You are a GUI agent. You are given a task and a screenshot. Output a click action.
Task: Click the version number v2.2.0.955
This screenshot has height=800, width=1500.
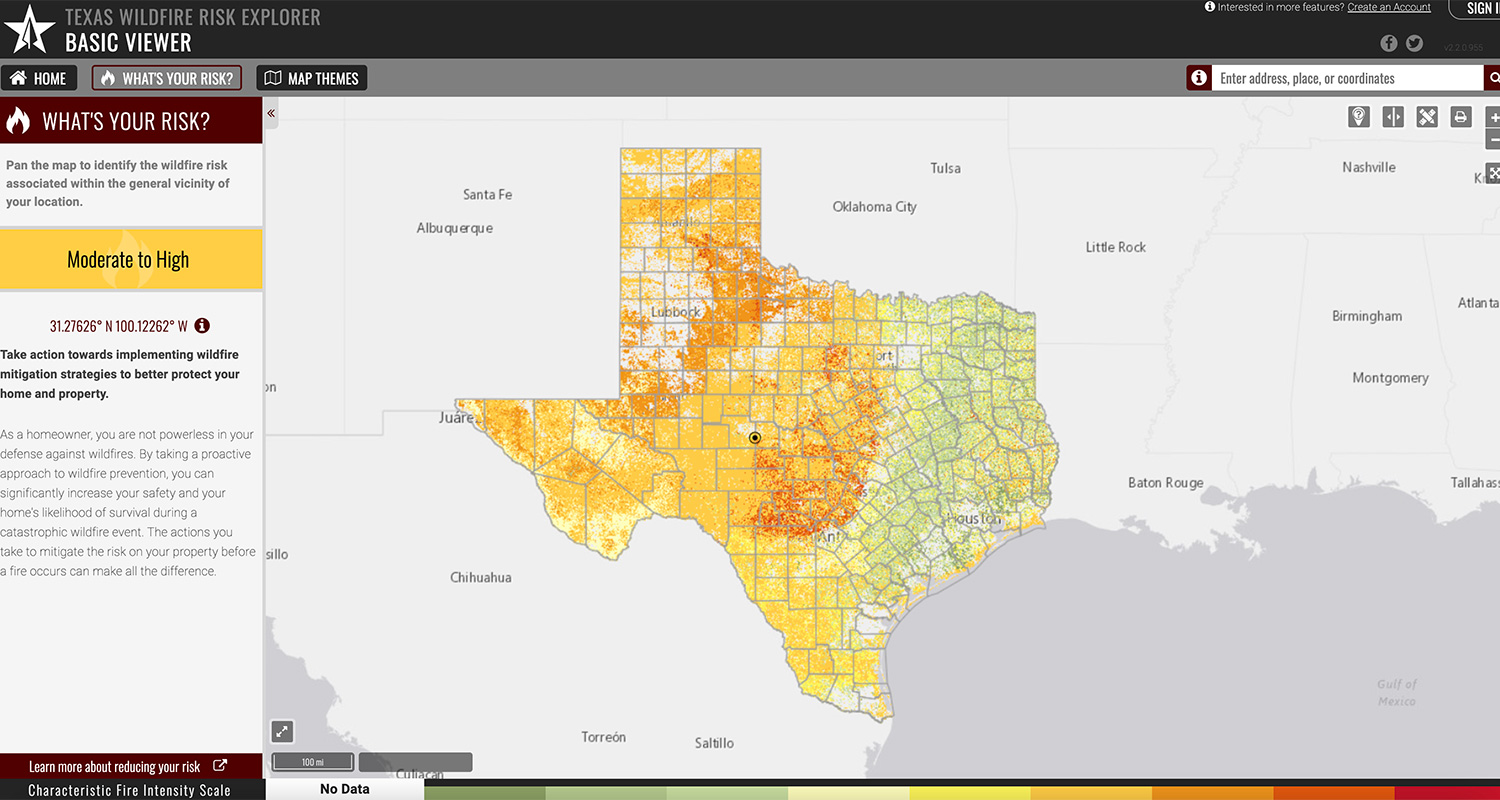pyautogui.click(x=1464, y=47)
